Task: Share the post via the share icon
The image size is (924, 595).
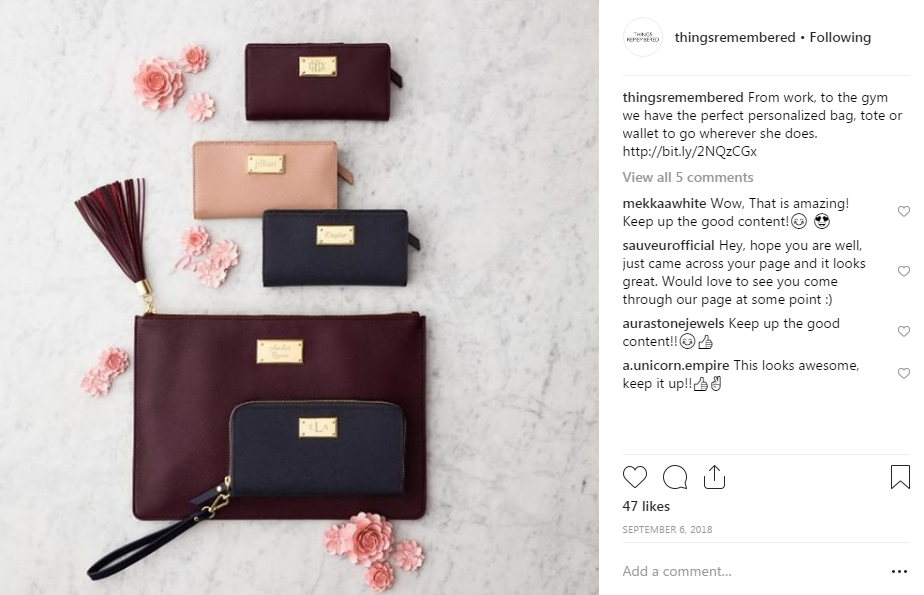Action: (x=714, y=477)
